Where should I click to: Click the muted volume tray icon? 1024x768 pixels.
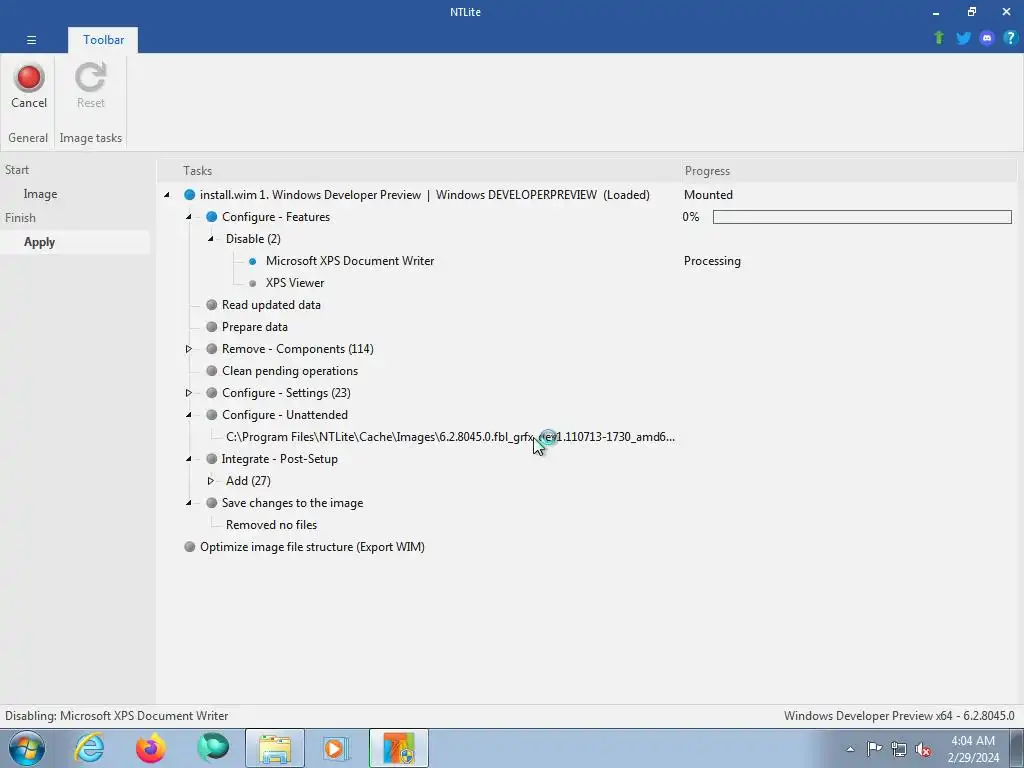923,749
